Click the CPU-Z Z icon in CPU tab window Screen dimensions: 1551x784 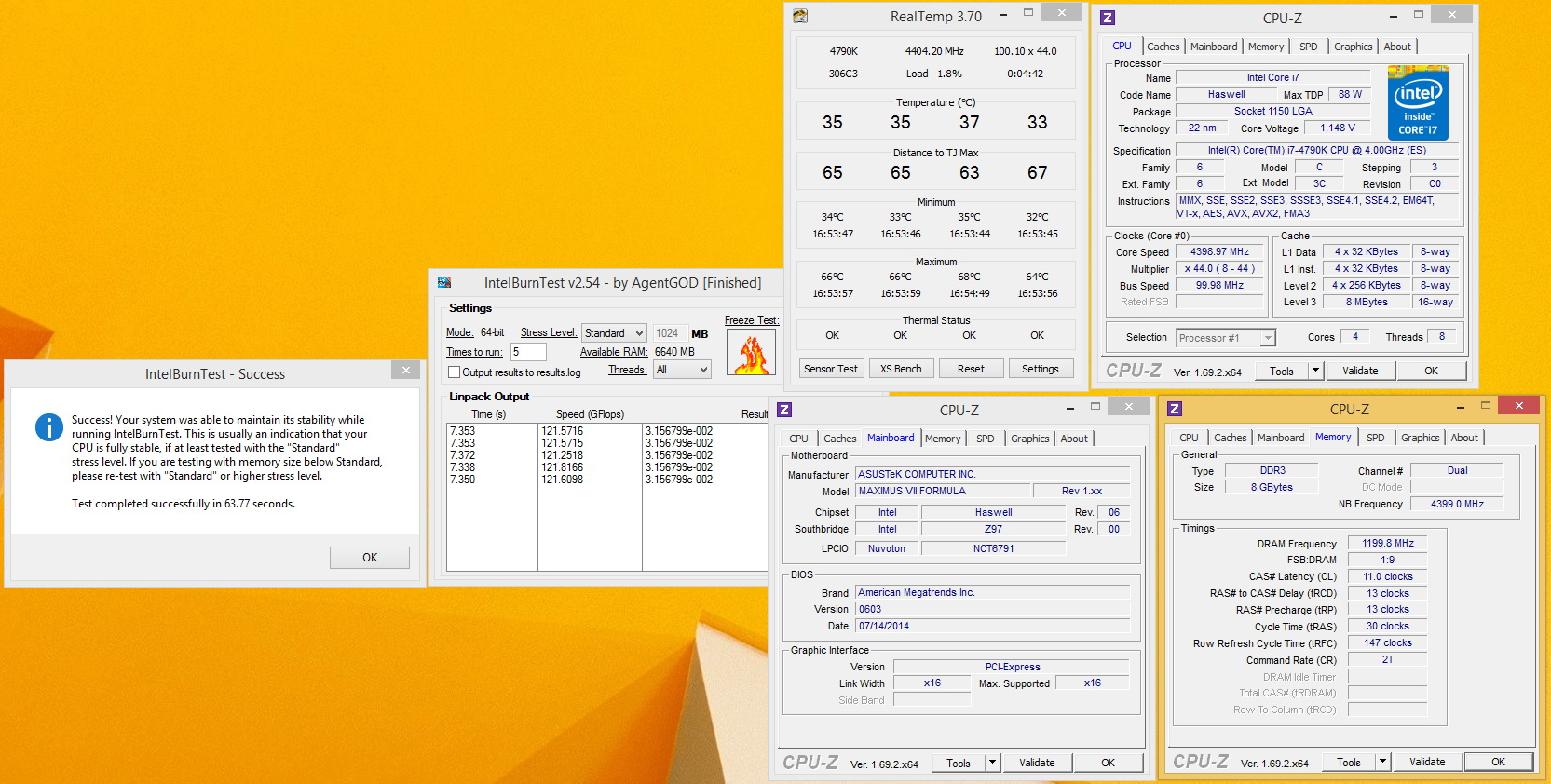(1108, 18)
